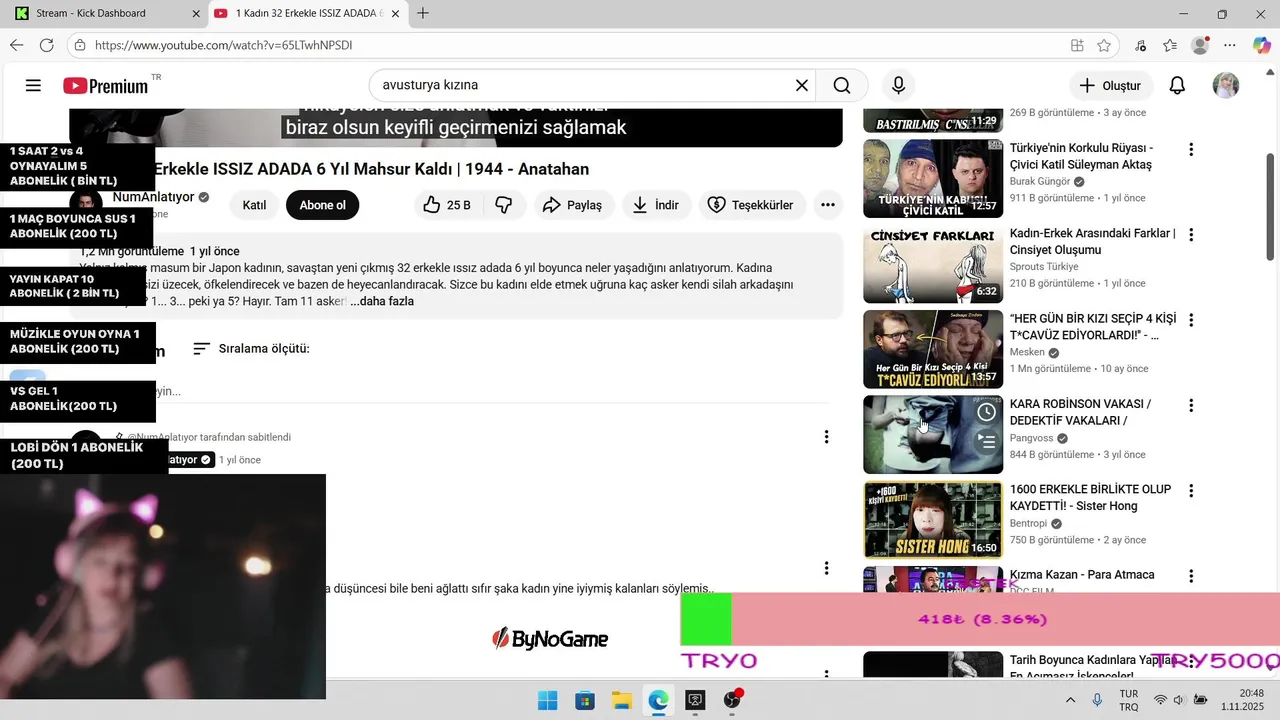
Task: Click the Abone ol subscribe button
Action: 322,205
